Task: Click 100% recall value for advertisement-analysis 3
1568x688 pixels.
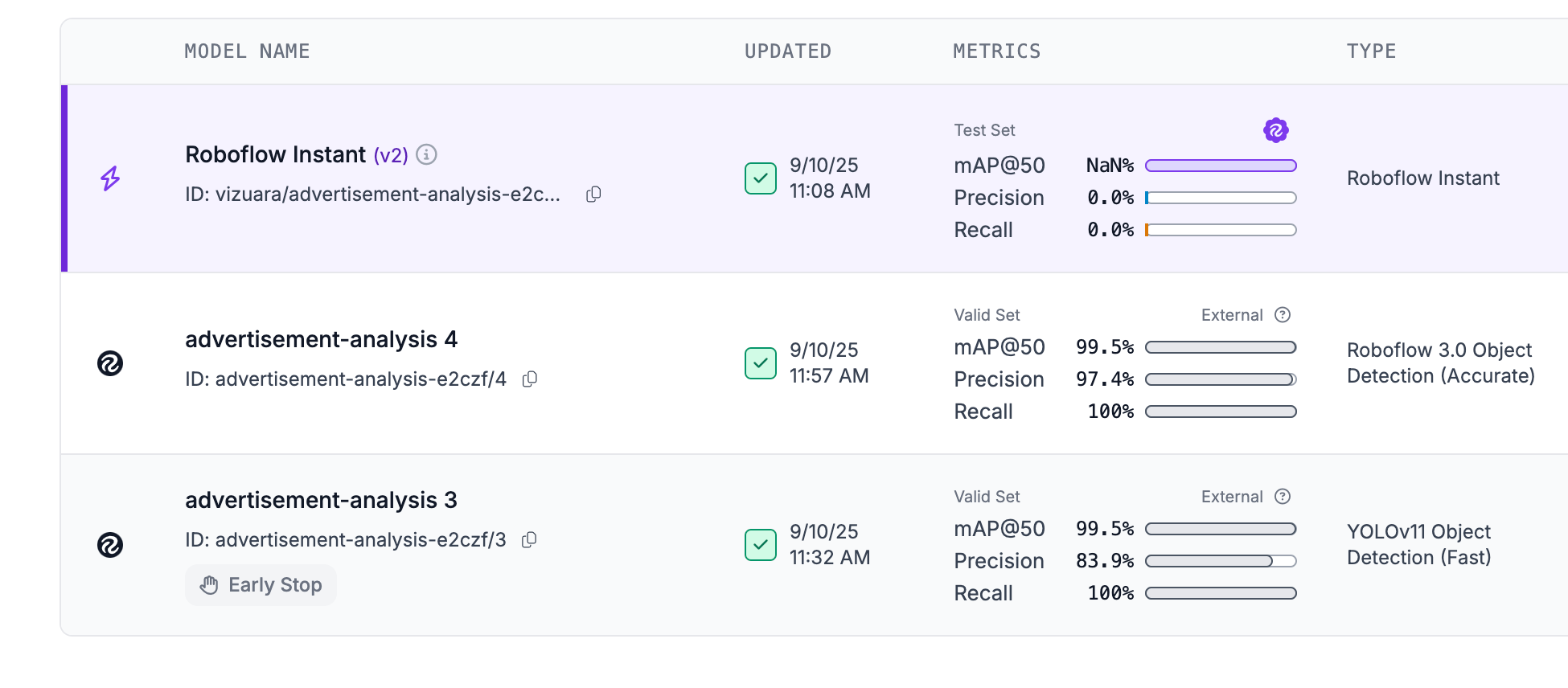Action: click(x=1110, y=593)
